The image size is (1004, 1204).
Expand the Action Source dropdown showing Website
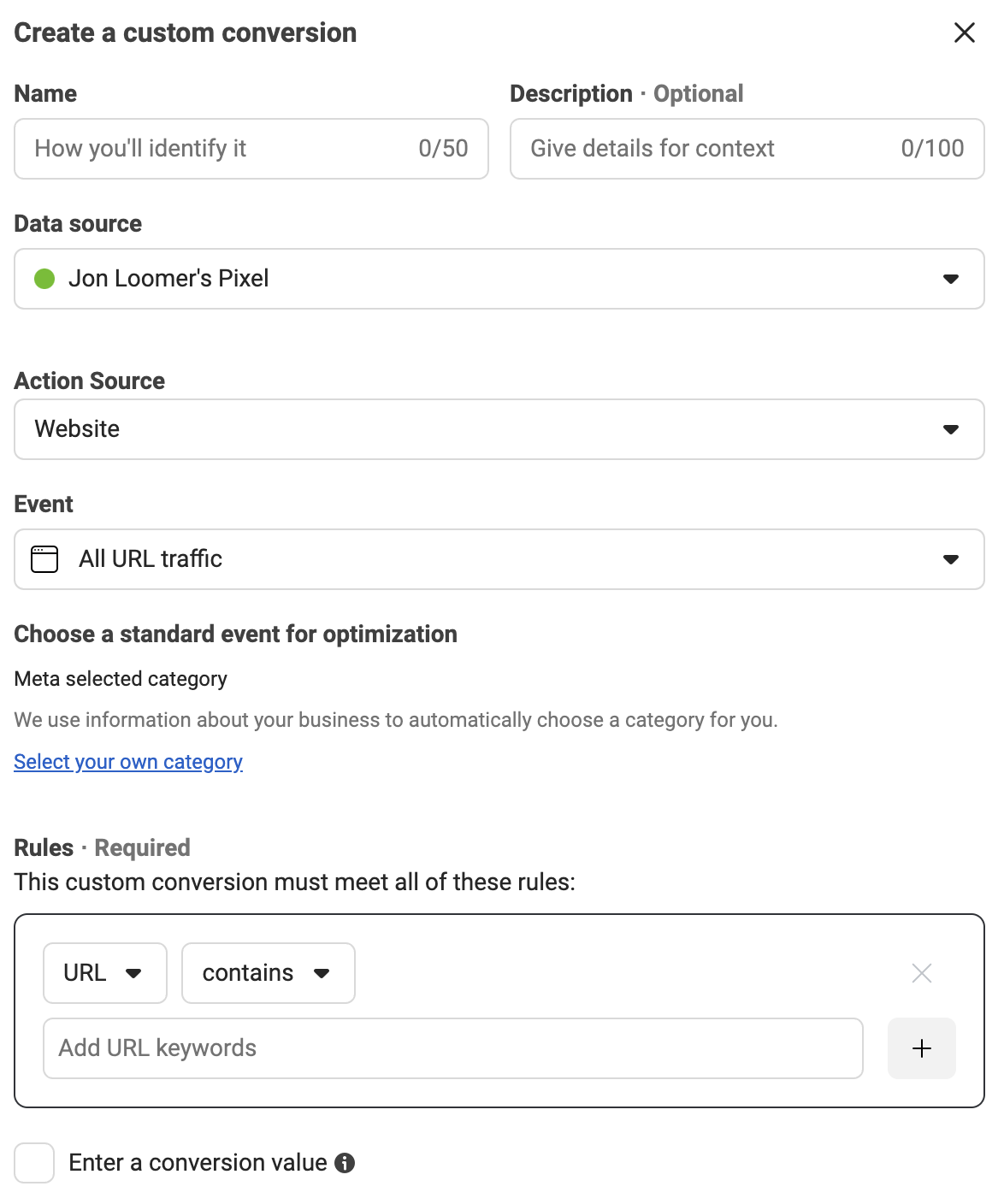(x=951, y=429)
